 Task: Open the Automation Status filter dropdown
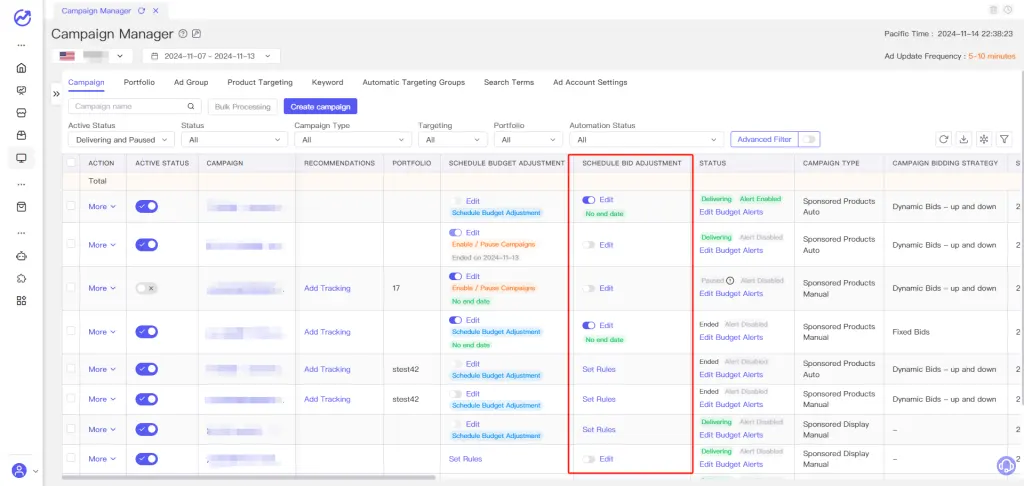[647, 140]
